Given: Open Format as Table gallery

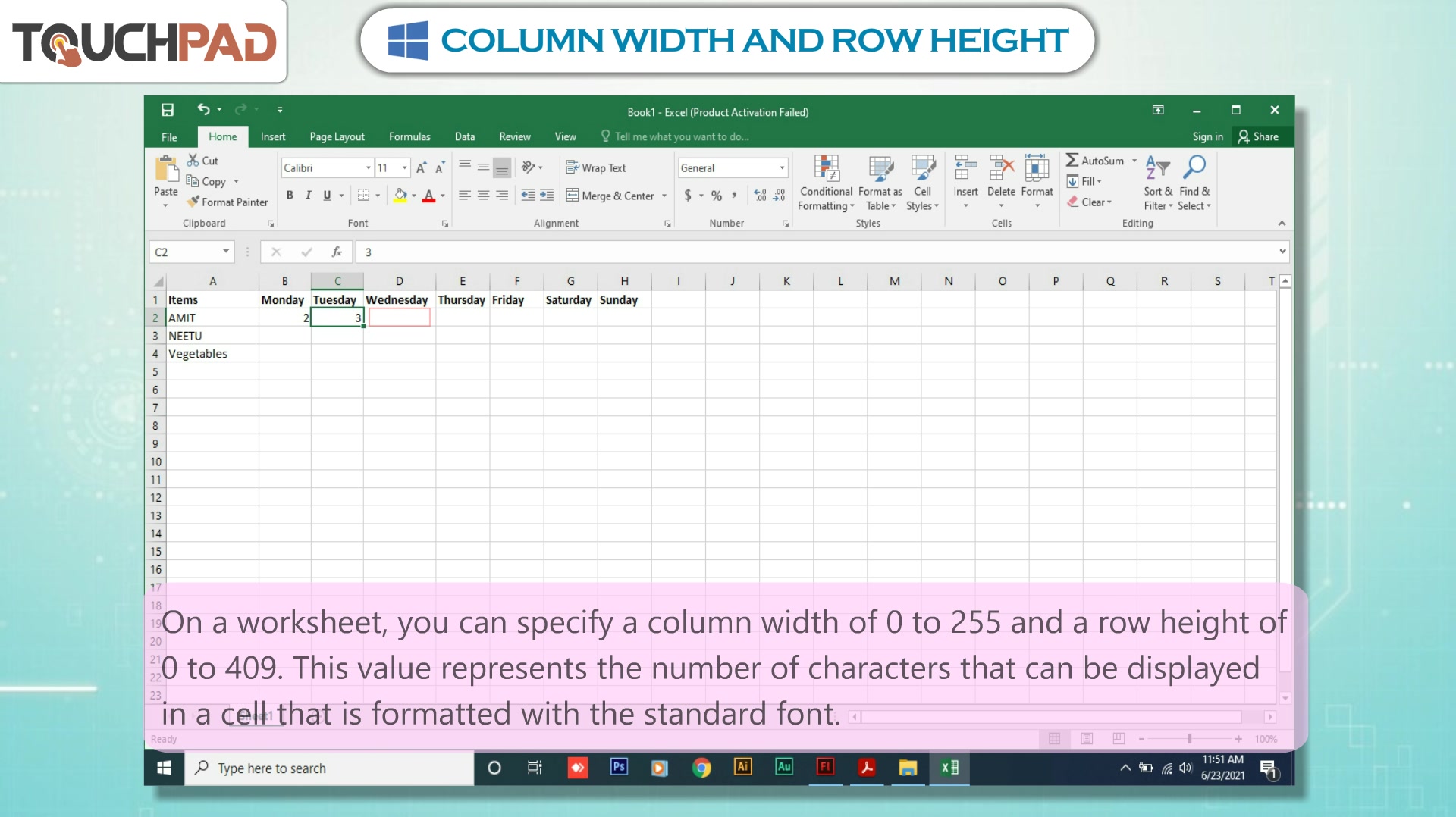Looking at the screenshot, I should click(880, 183).
